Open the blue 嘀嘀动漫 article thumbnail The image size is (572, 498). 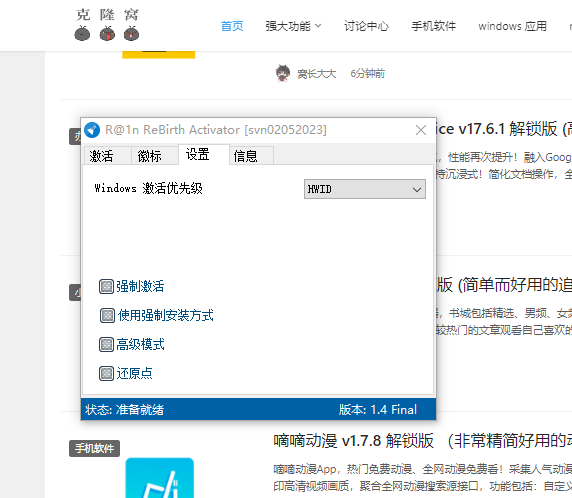(x=160, y=478)
